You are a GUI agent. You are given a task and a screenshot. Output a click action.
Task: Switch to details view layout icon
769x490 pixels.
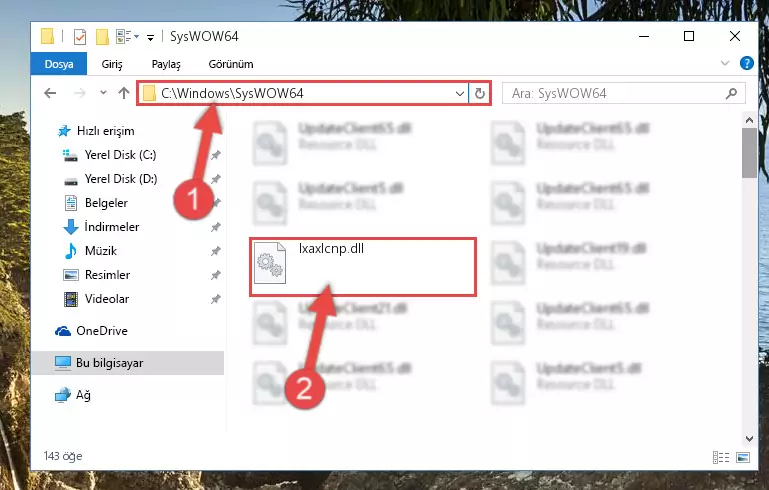(x=720, y=457)
